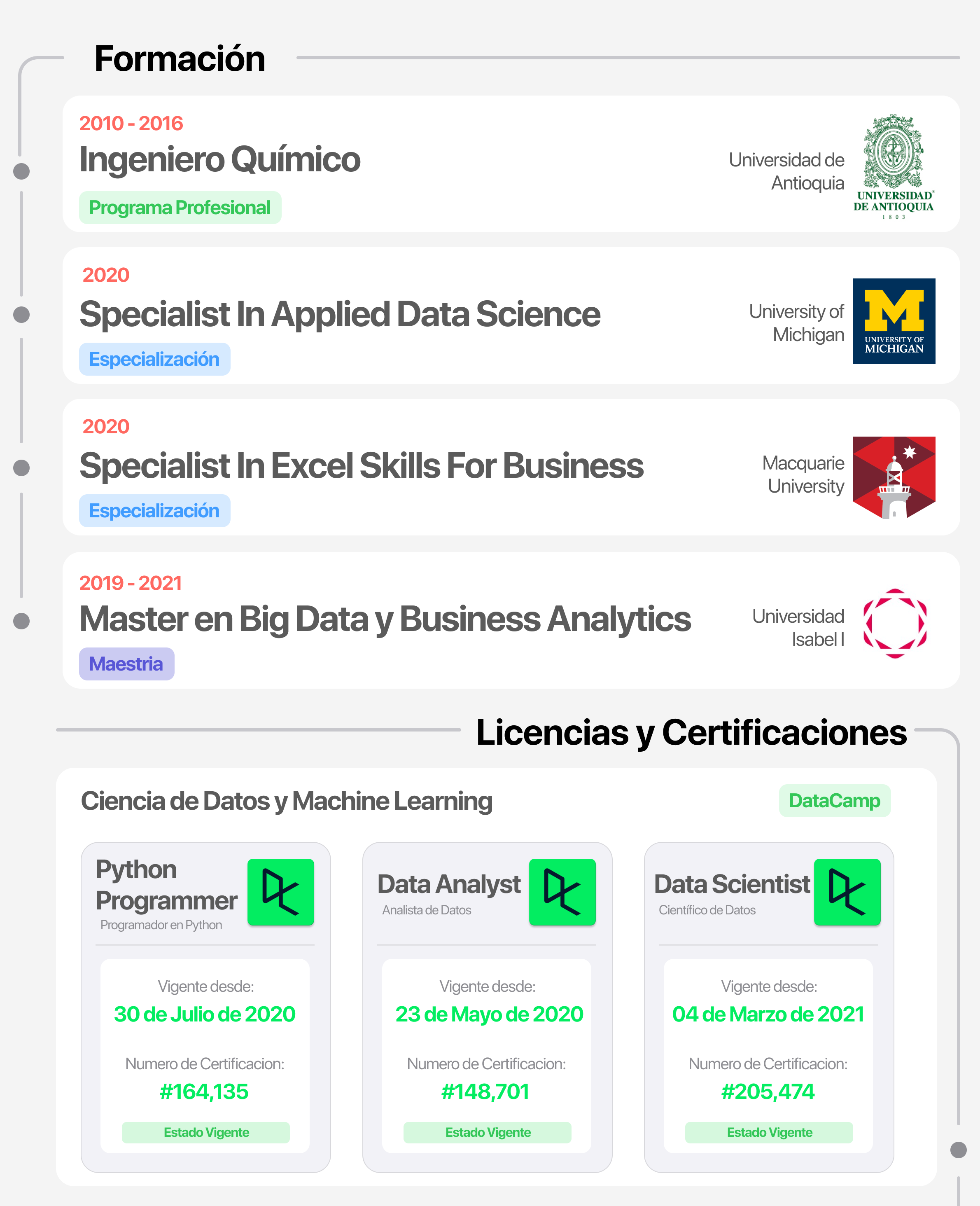This screenshot has height=1206, width=980.
Task: Click the Macquarie University lighthouse logo
Action: tap(894, 478)
